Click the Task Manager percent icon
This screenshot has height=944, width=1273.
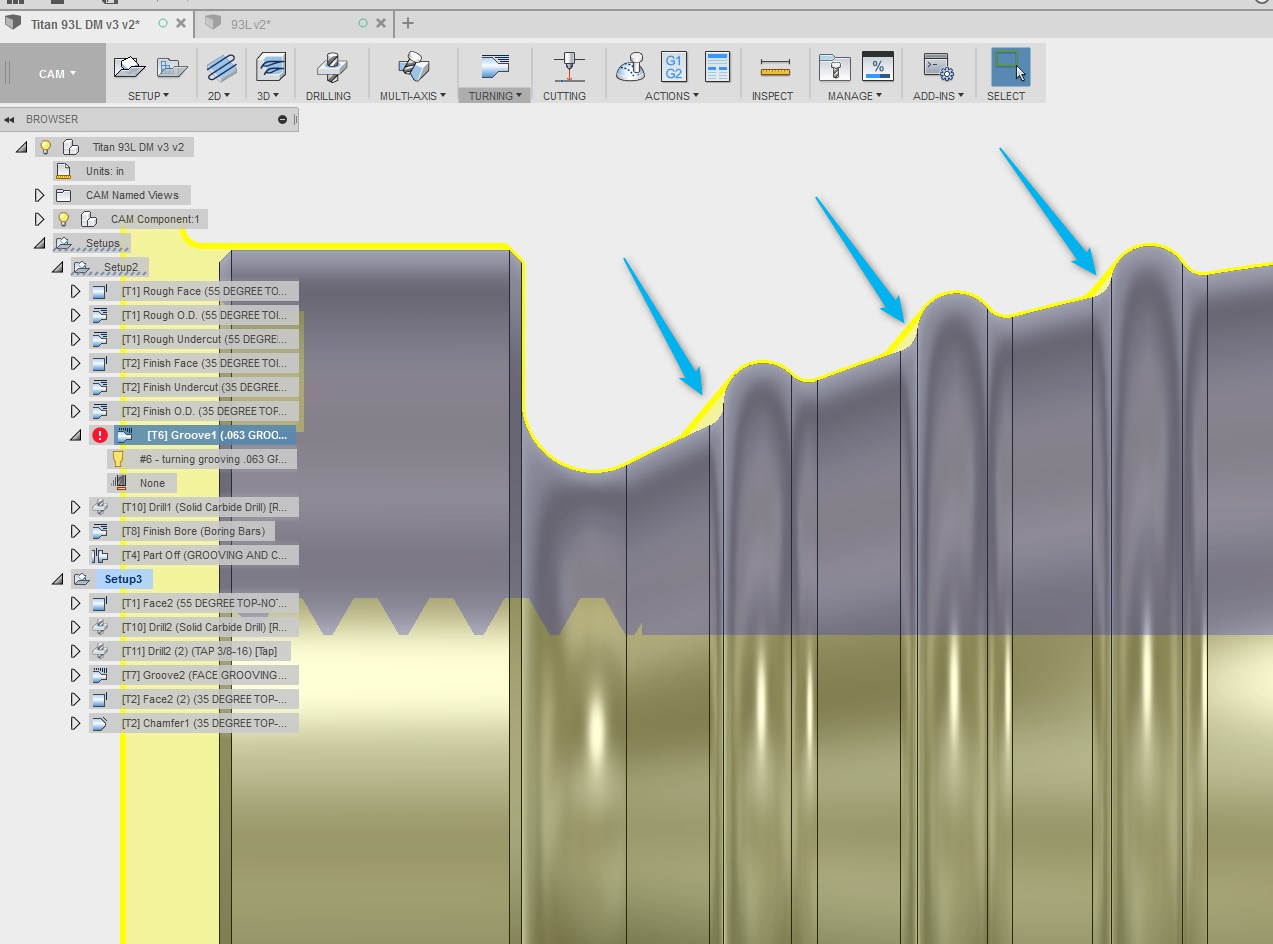[x=877, y=67]
